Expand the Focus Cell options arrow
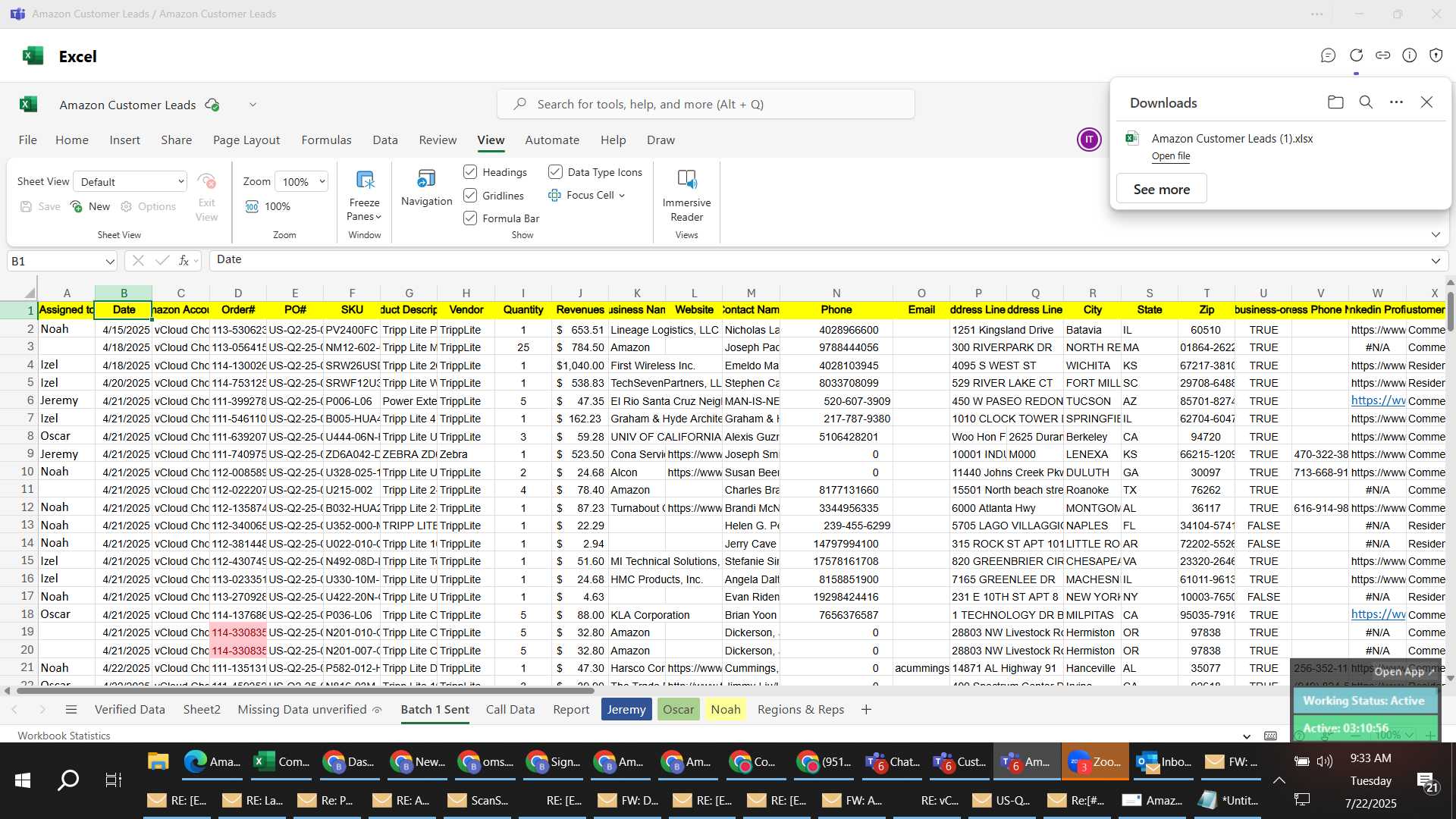Image resolution: width=1456 pixels, height=819 pixels. 622,196
